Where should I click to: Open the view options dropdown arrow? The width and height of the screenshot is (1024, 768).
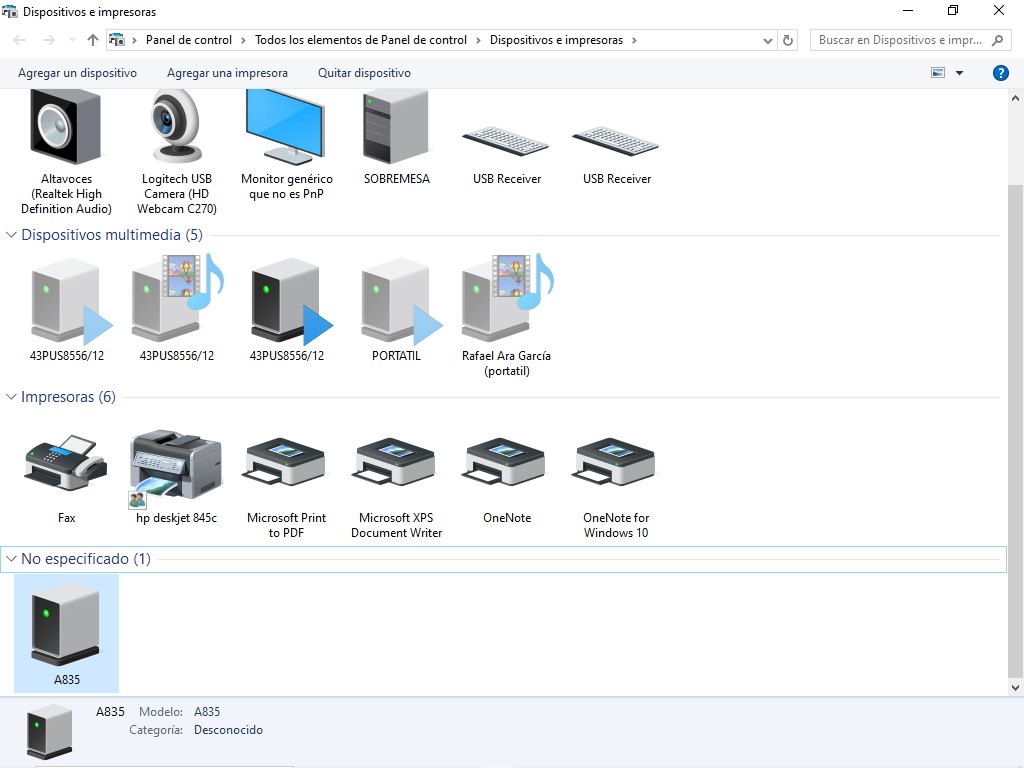point(959,73)
